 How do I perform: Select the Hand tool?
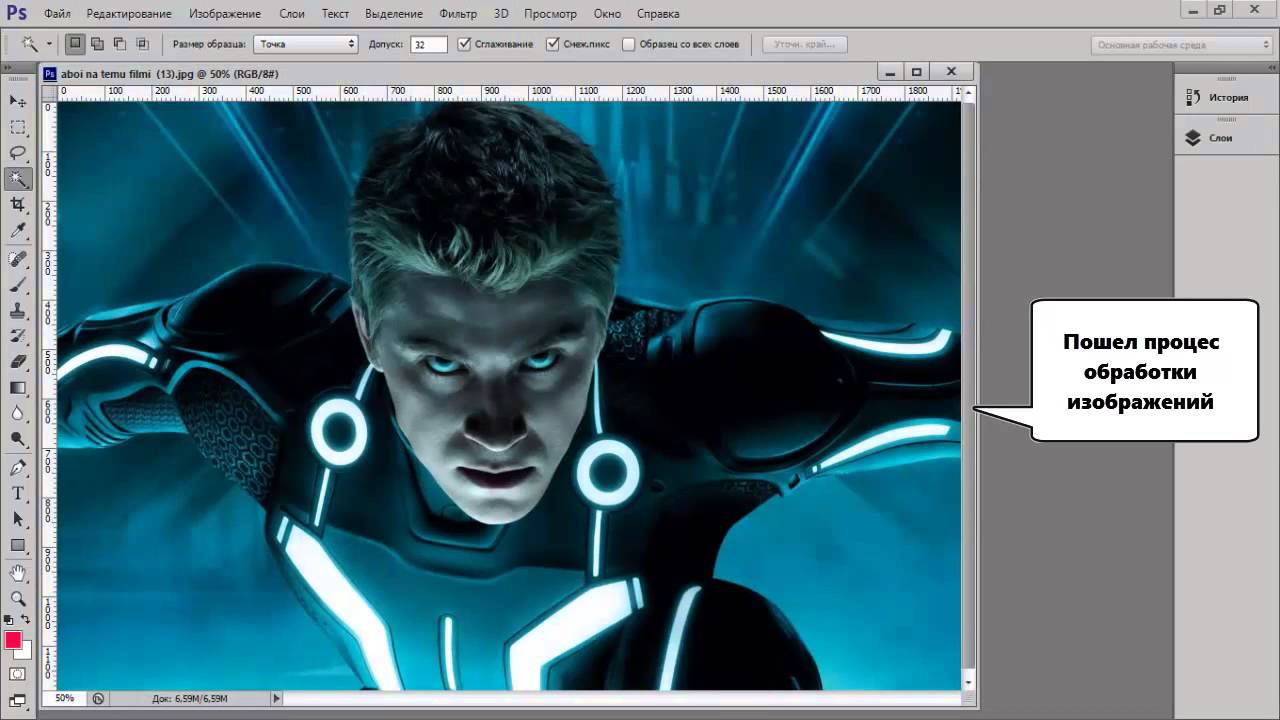(18, 573)
